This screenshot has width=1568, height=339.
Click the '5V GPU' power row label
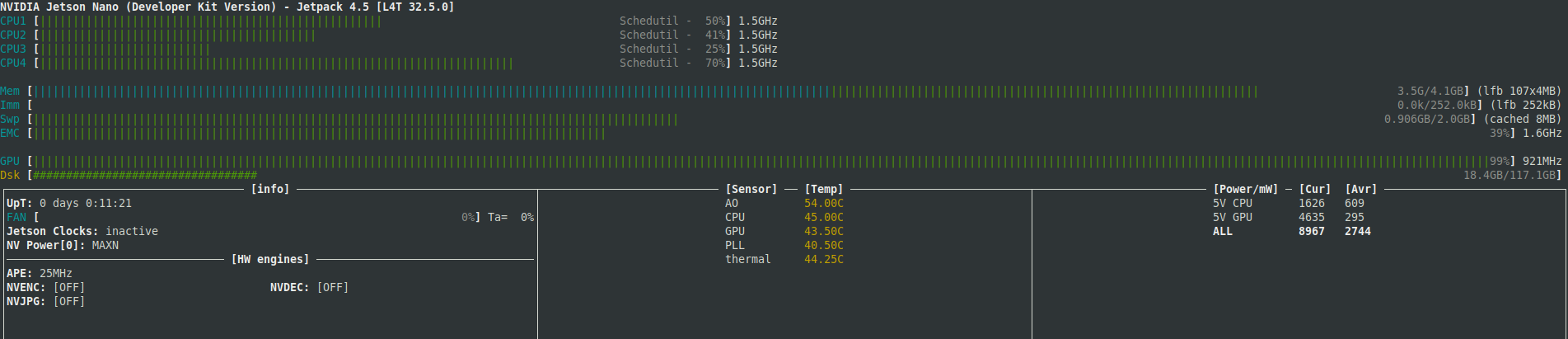[1233, 218]
